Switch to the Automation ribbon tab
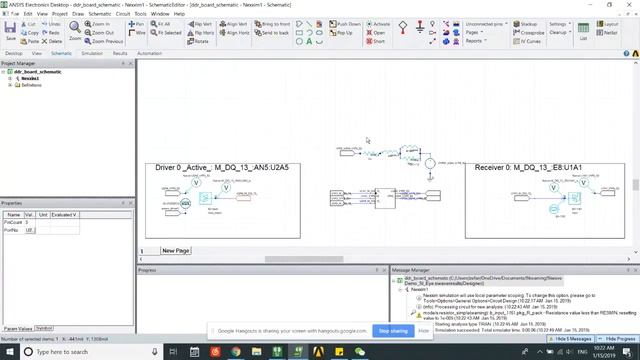This screenshot has height=360, width=640. click(149, 53)
